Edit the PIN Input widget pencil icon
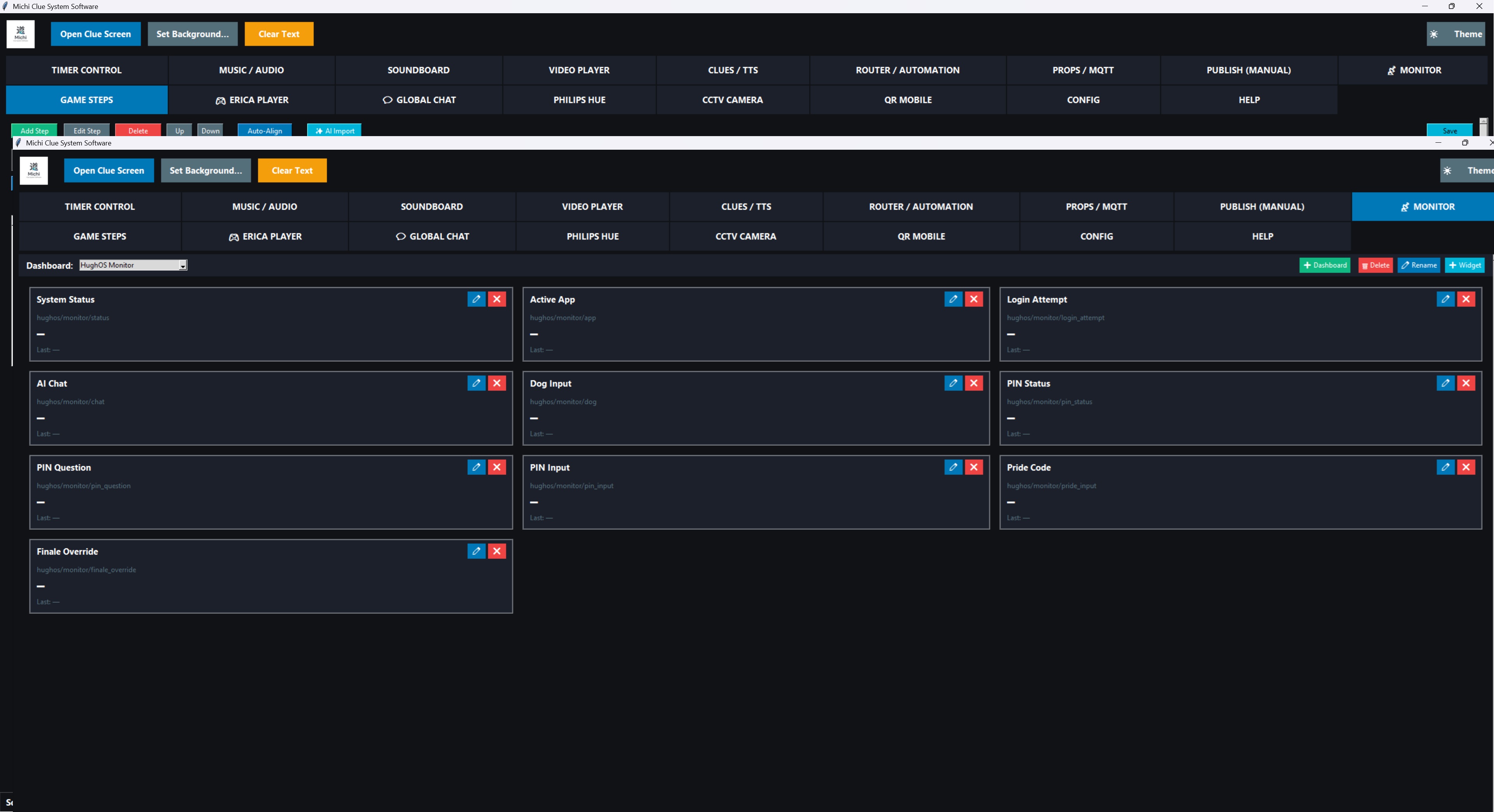Viewport: 1494px width, 812px height. 953,467
